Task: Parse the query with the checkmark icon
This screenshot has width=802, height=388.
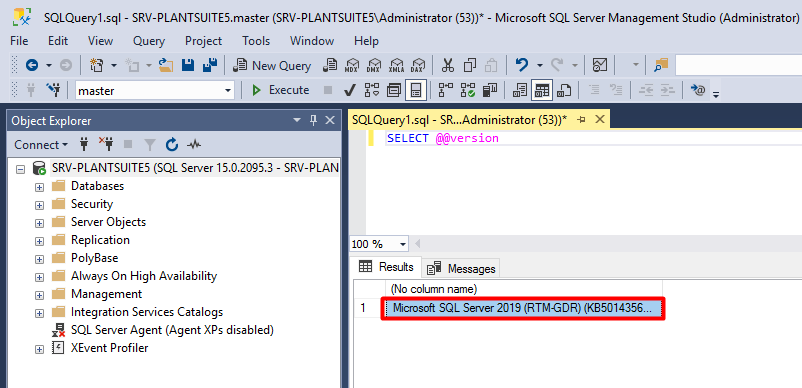Action: (x=350, y=90)
